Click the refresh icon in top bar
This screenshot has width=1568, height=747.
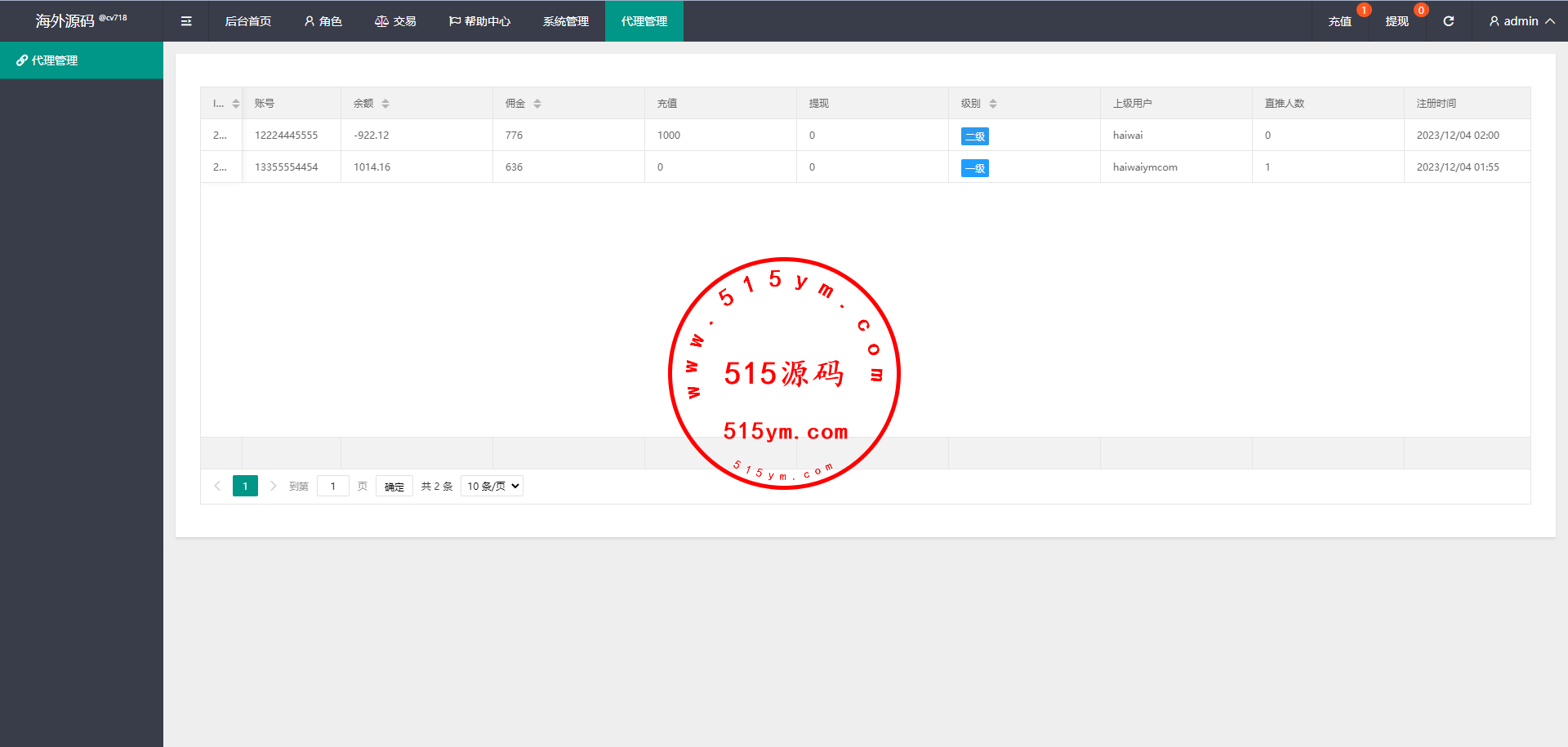pyautogui.click(x=1448, y=21)
